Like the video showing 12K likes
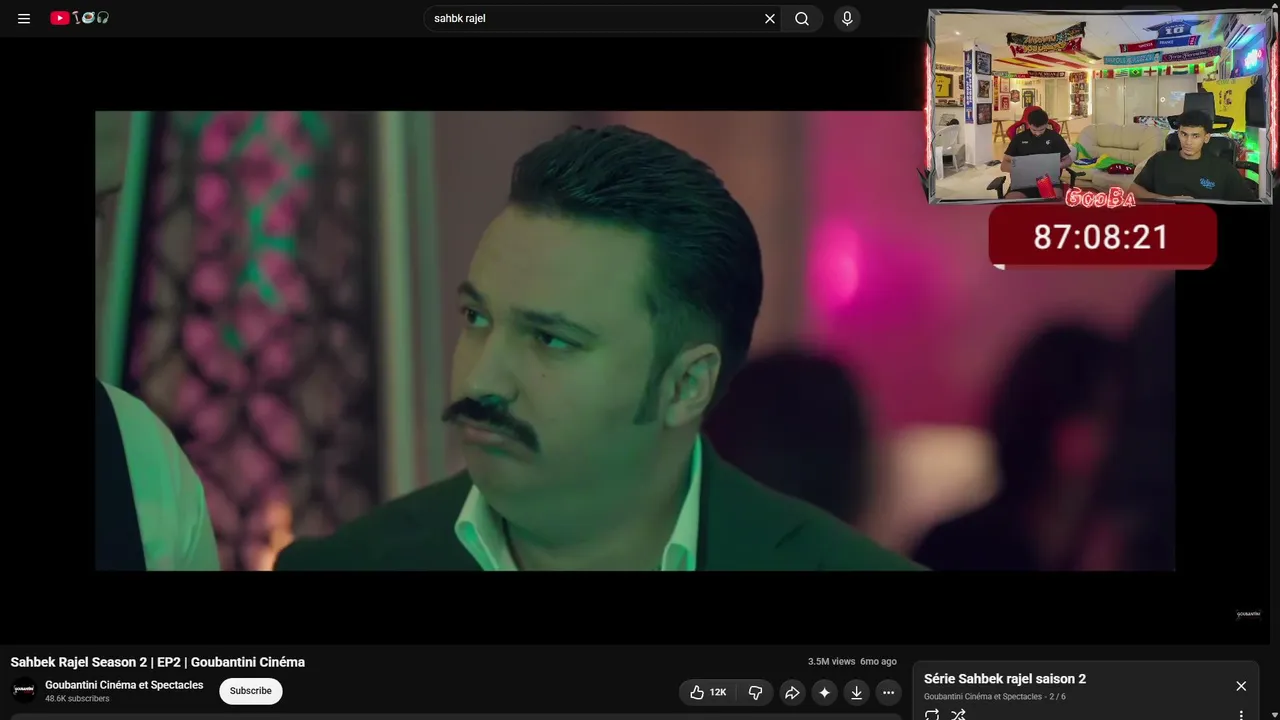Screen dimensions: 1280x720 (x=709, y=692)
